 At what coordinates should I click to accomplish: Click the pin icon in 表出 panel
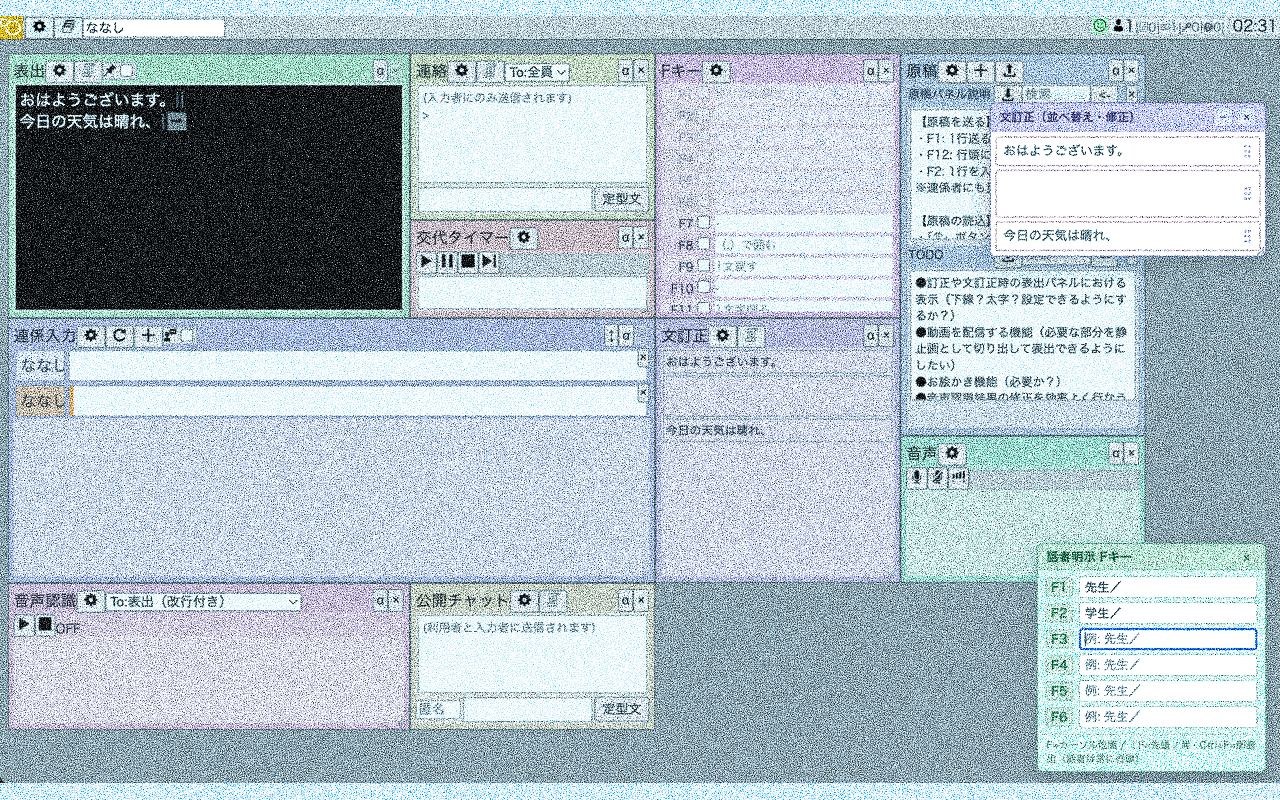tap(110, 71)
